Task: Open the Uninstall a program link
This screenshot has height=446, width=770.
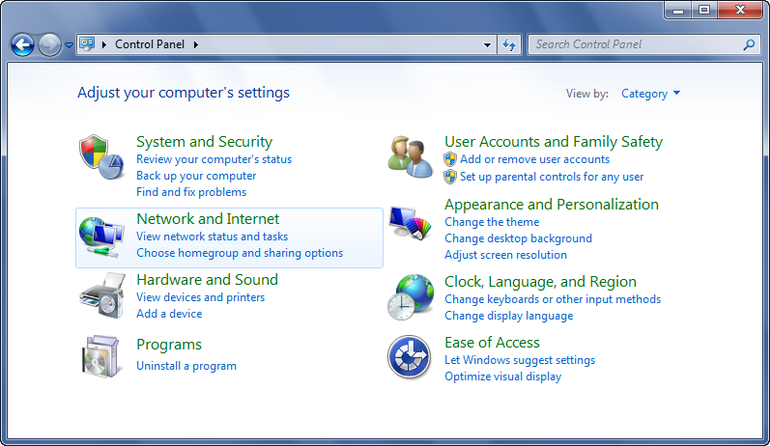Action: [x=186, y=366]
